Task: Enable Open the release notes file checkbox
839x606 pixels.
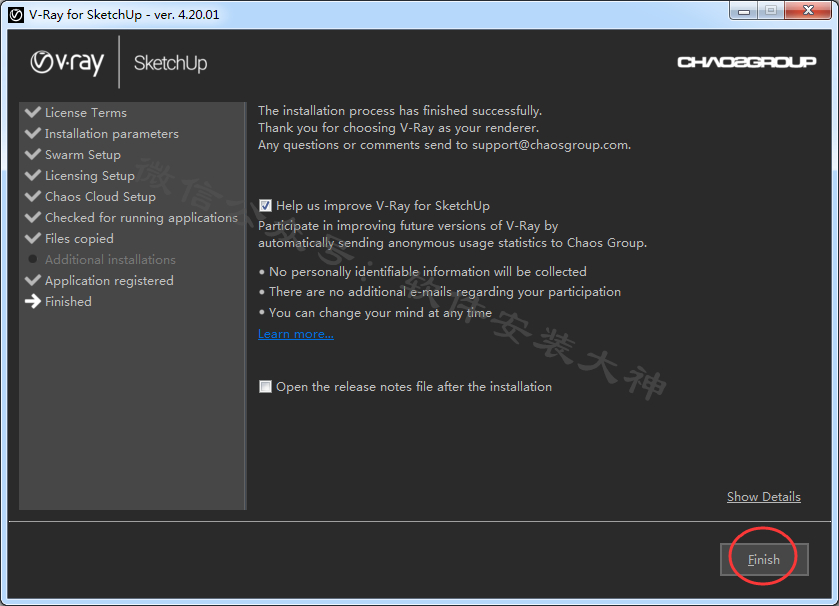Action: (265, 387)
